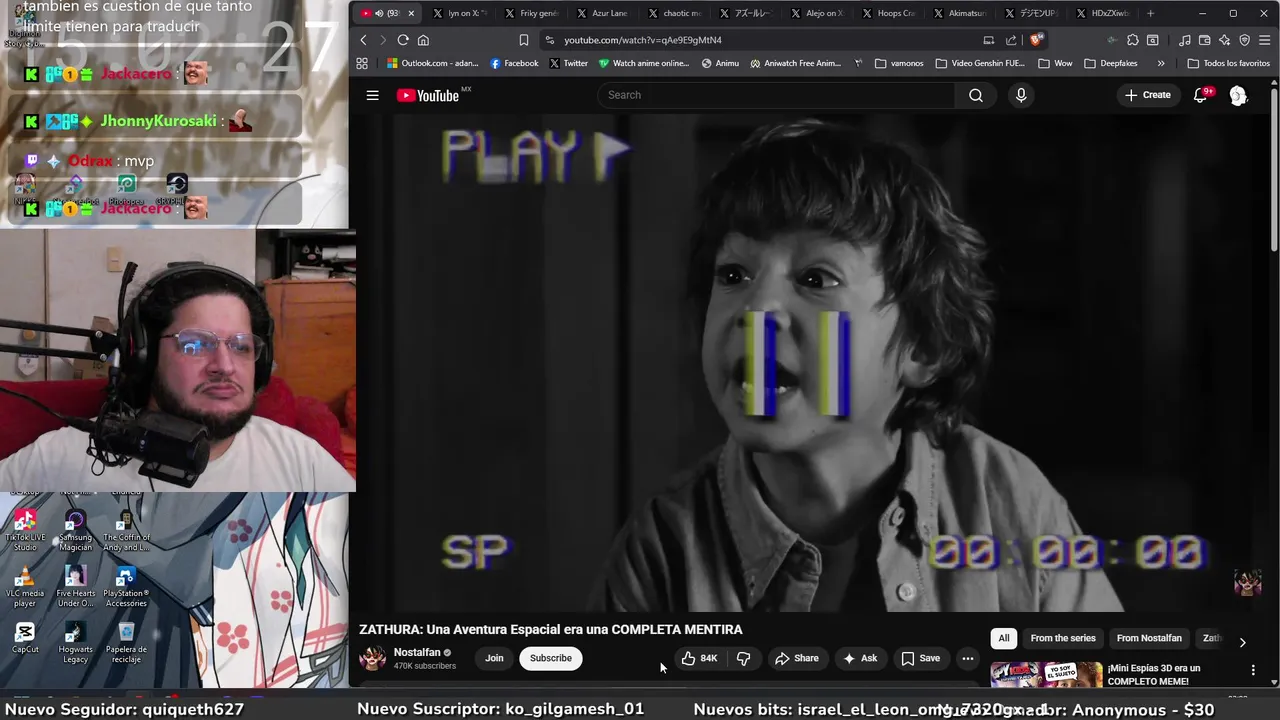Switch to the 'Akimatsun' X tab
The image size is (1280, 720).
coord(960,13)
